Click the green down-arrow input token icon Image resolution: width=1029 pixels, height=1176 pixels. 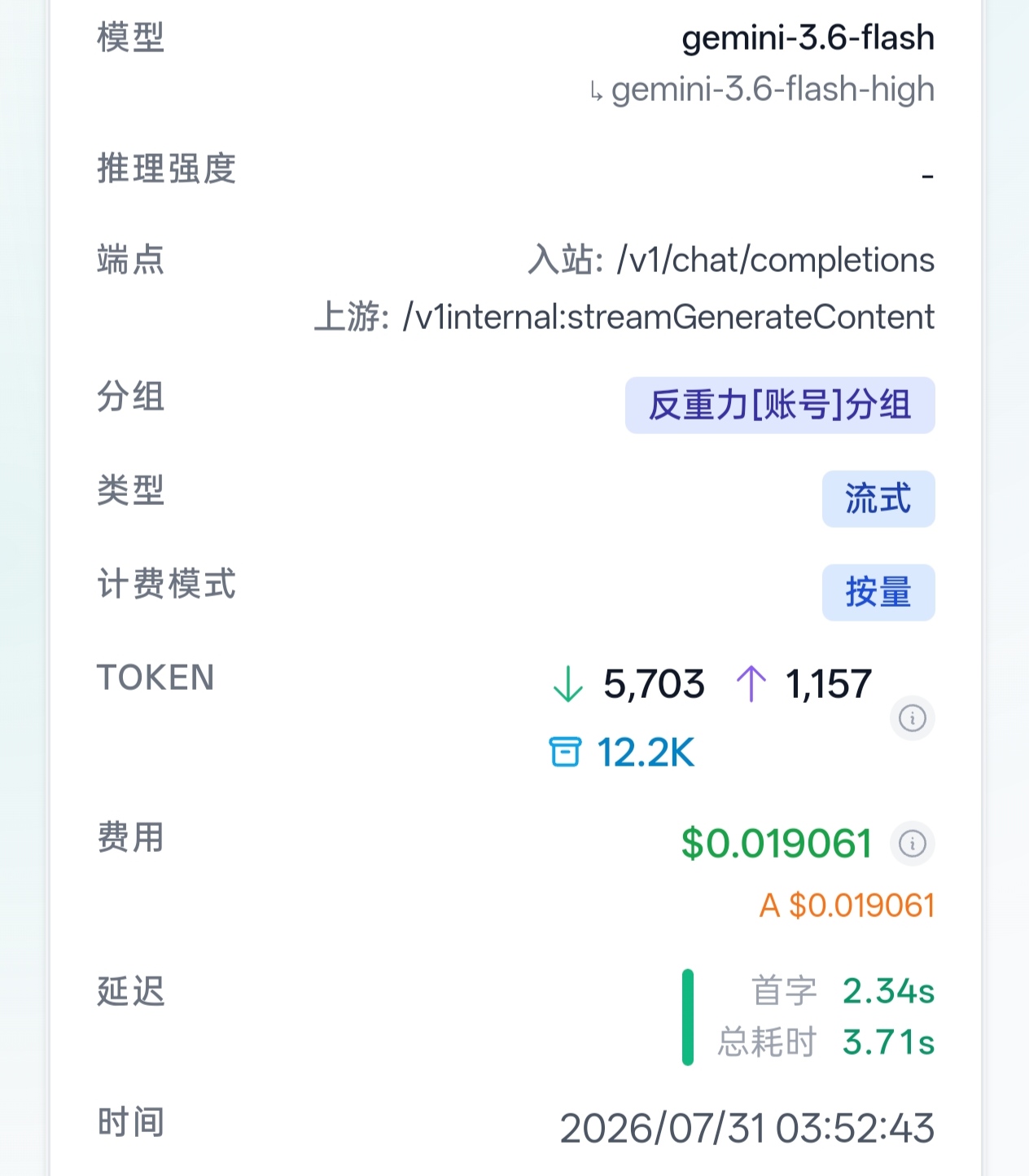point(567,683)
